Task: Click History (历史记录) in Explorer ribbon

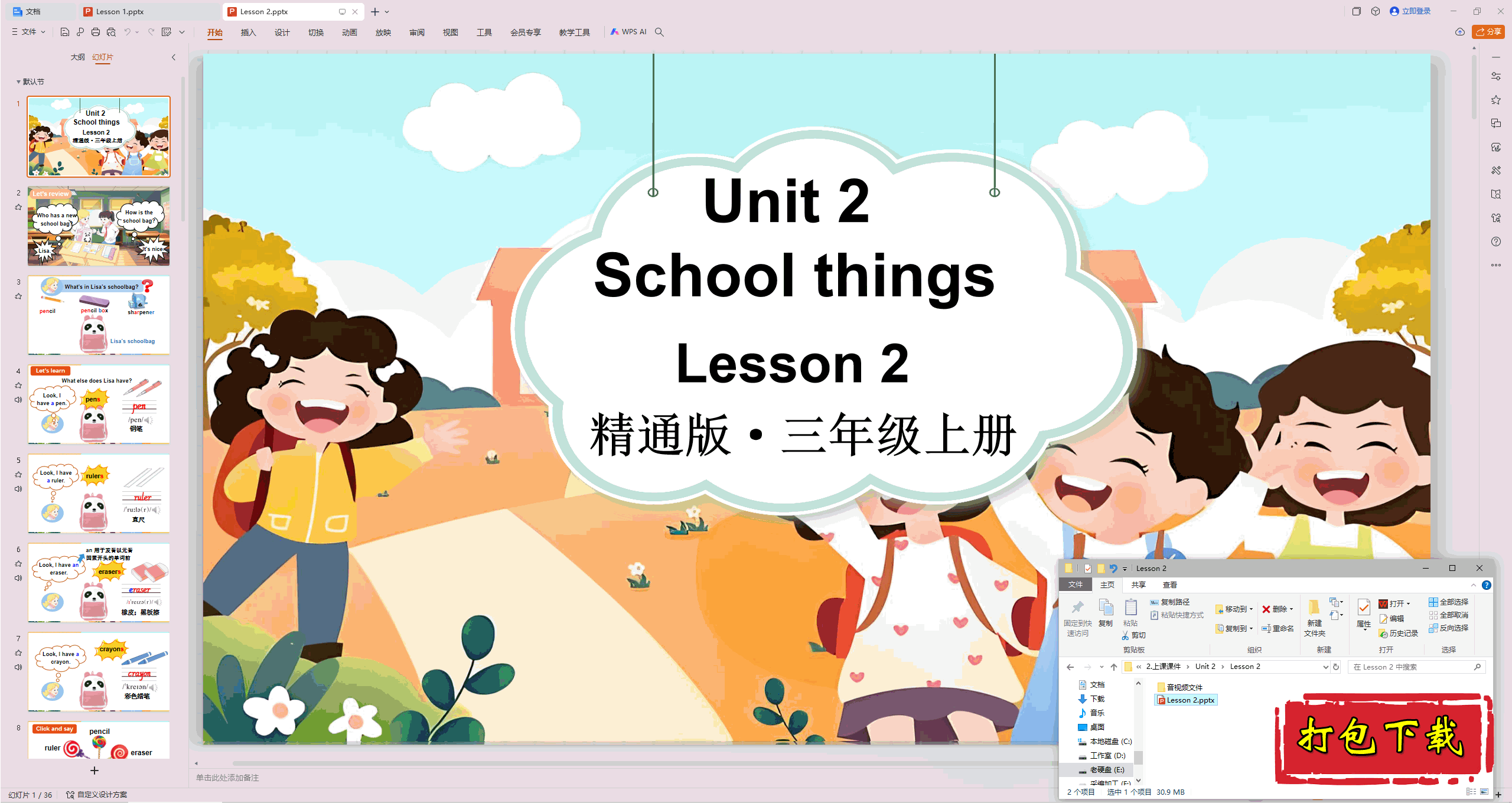Action: click(x=1399, y=634)
